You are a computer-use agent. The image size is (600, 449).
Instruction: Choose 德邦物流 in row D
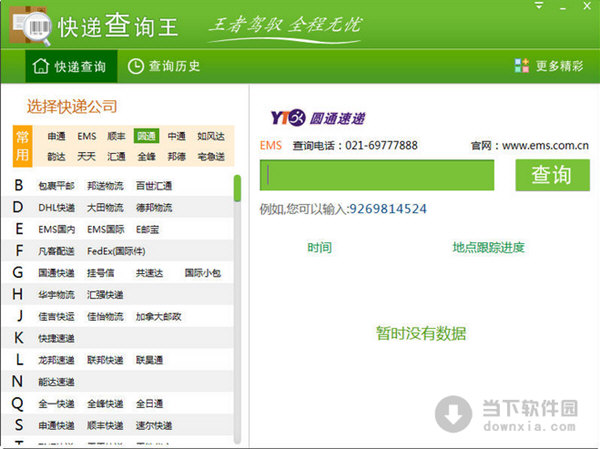pos(154,208)
